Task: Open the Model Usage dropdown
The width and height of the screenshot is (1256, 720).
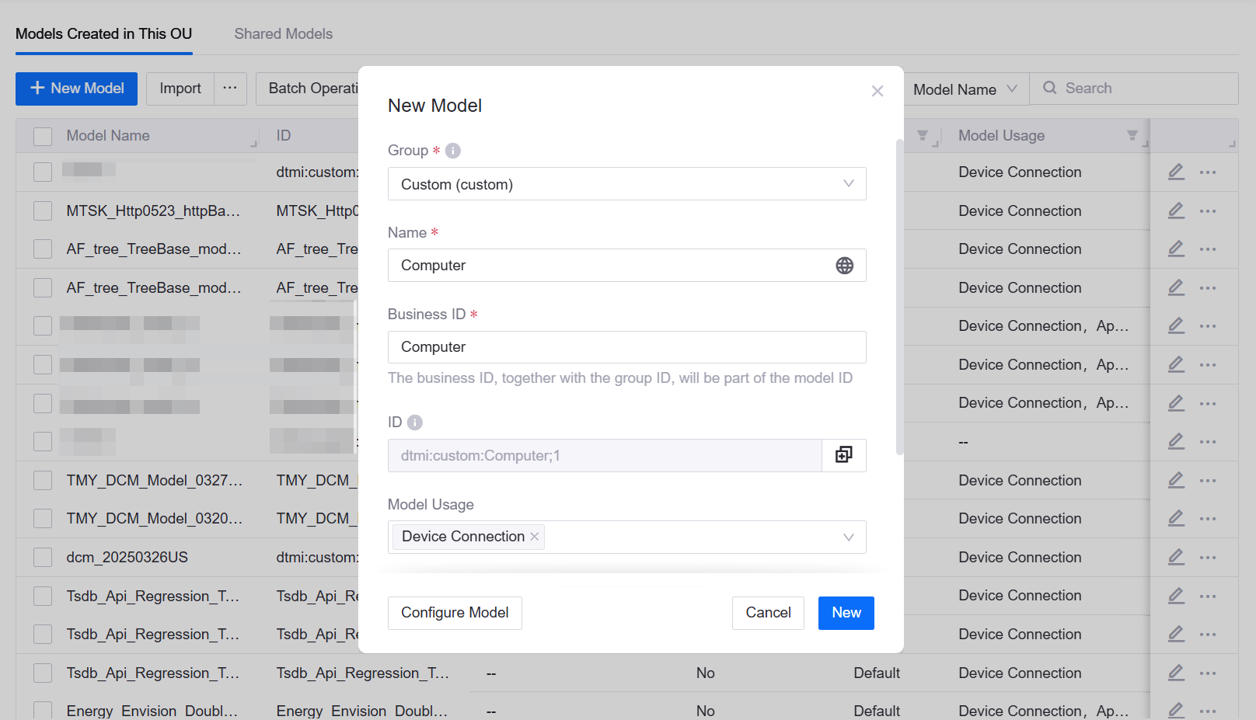Action: point(700,537)
